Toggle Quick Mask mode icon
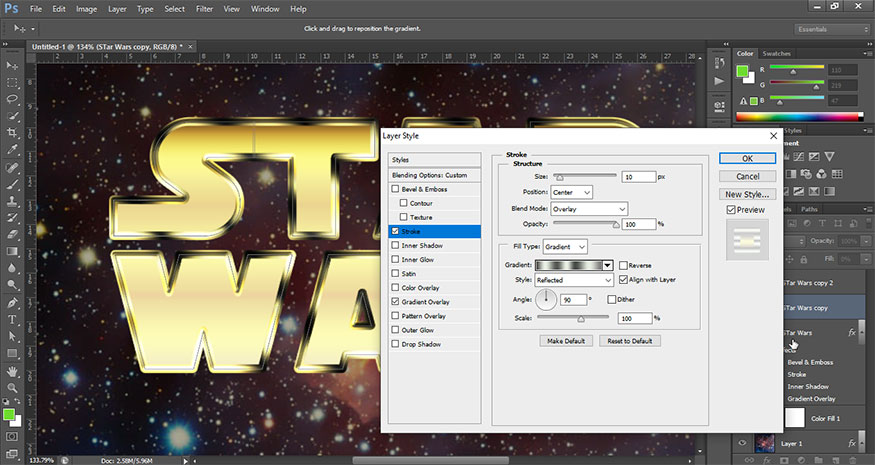 [12, 436]
